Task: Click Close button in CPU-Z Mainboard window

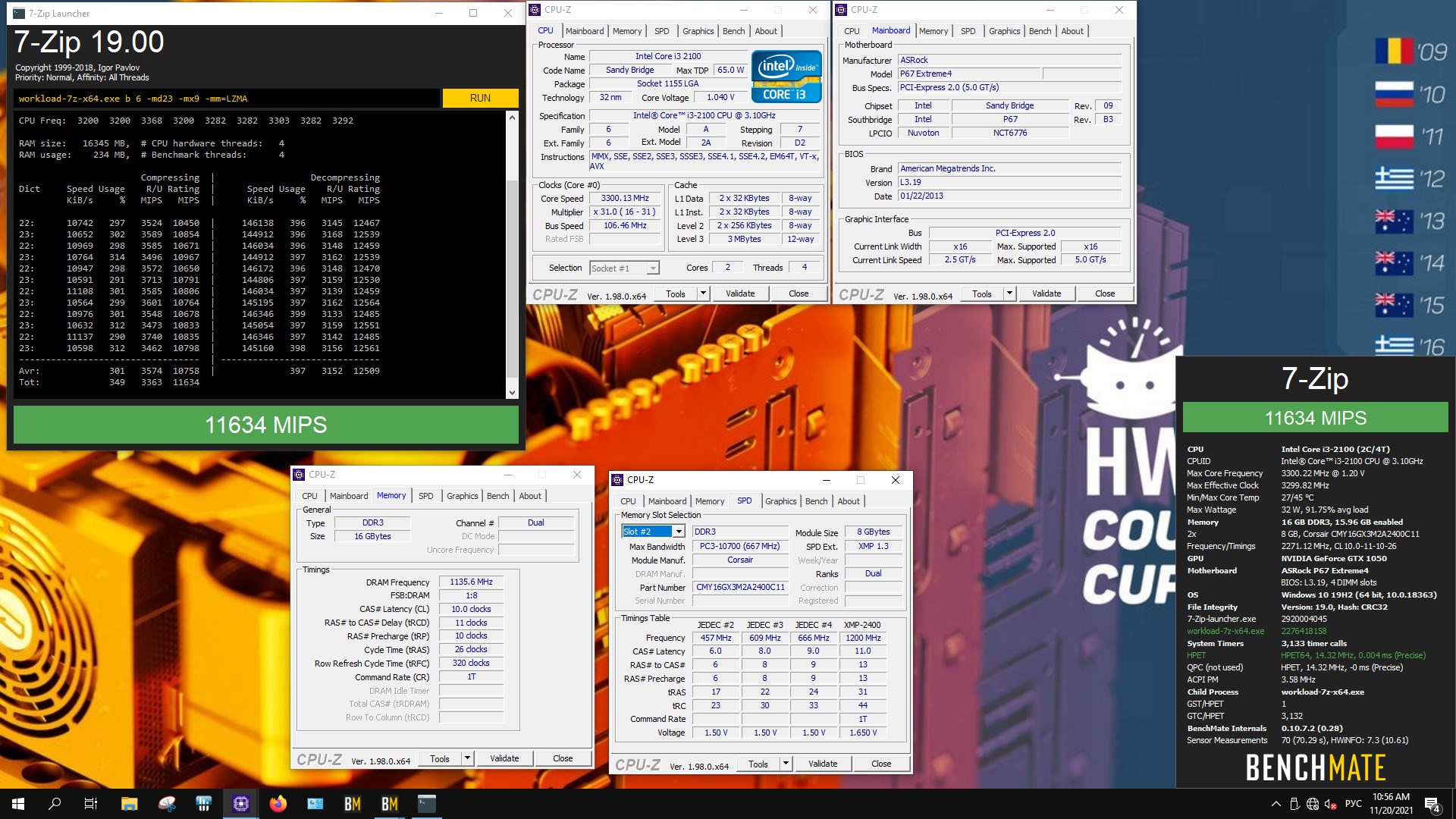Action: click(x=1105, y=293)
